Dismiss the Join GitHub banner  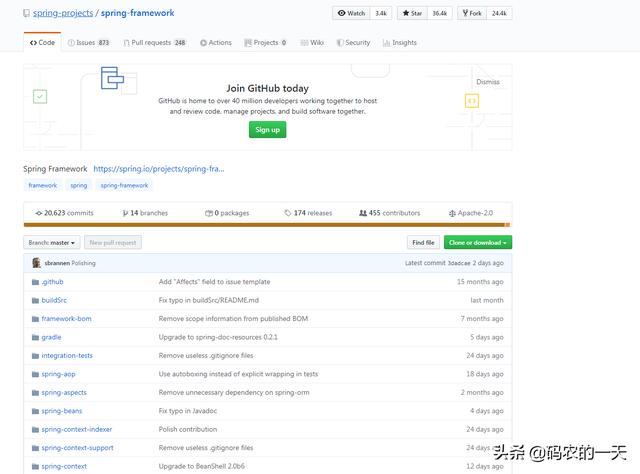pyautogui.click(x=488, y=82)
